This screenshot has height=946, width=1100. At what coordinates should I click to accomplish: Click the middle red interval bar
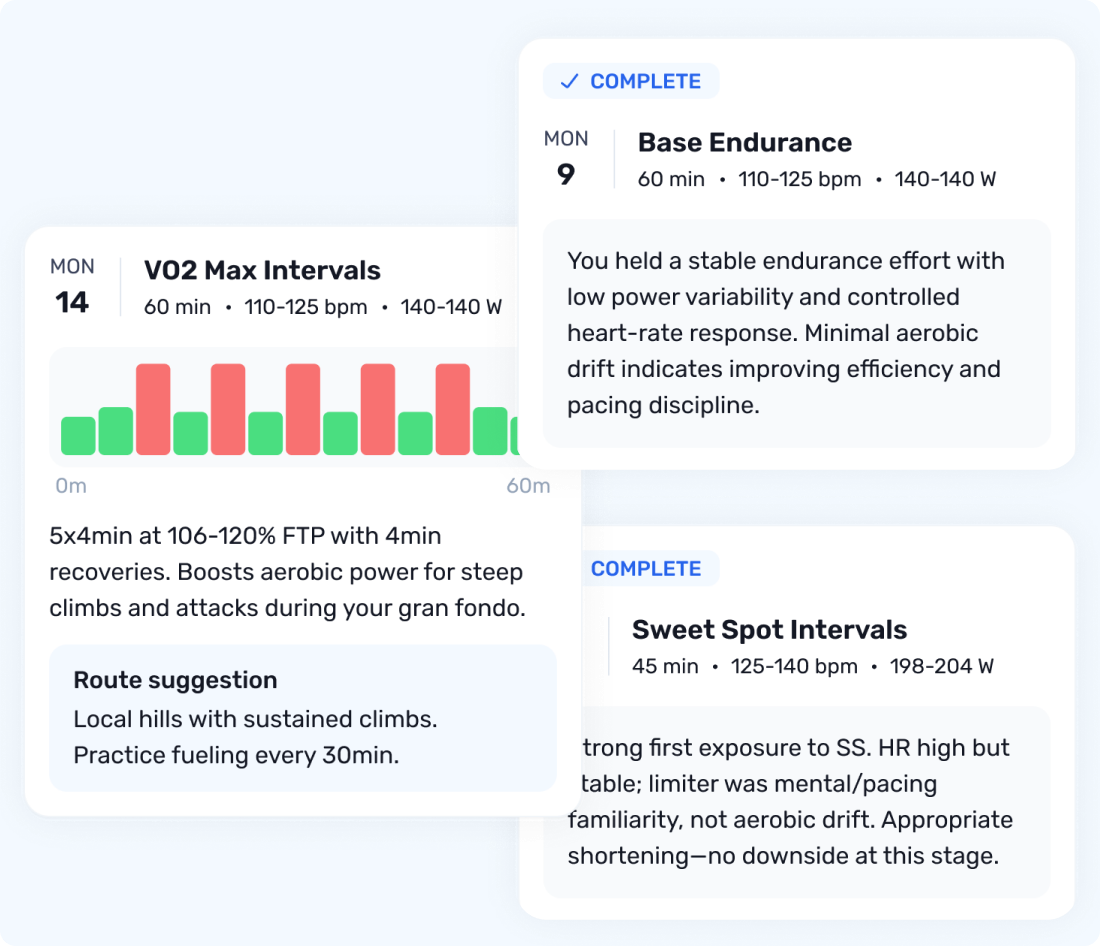tap(303, 409)
